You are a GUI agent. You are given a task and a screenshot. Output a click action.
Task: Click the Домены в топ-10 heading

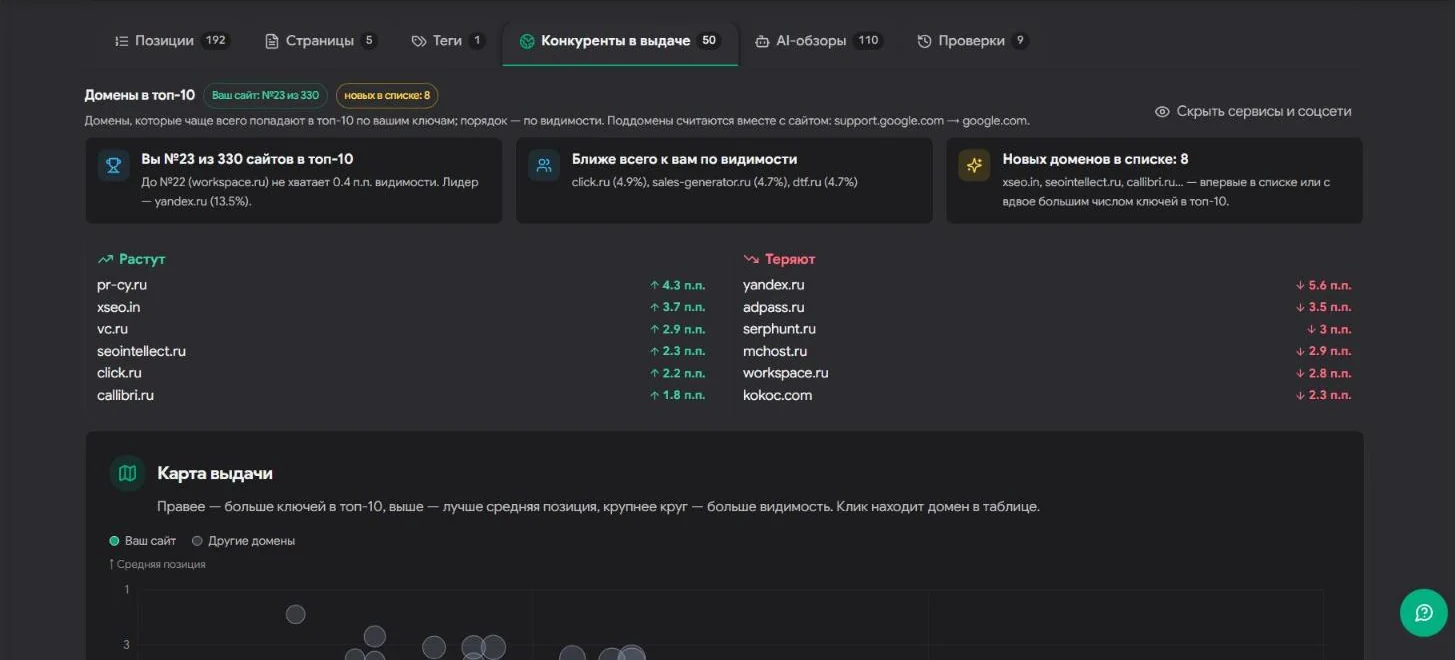140,95
